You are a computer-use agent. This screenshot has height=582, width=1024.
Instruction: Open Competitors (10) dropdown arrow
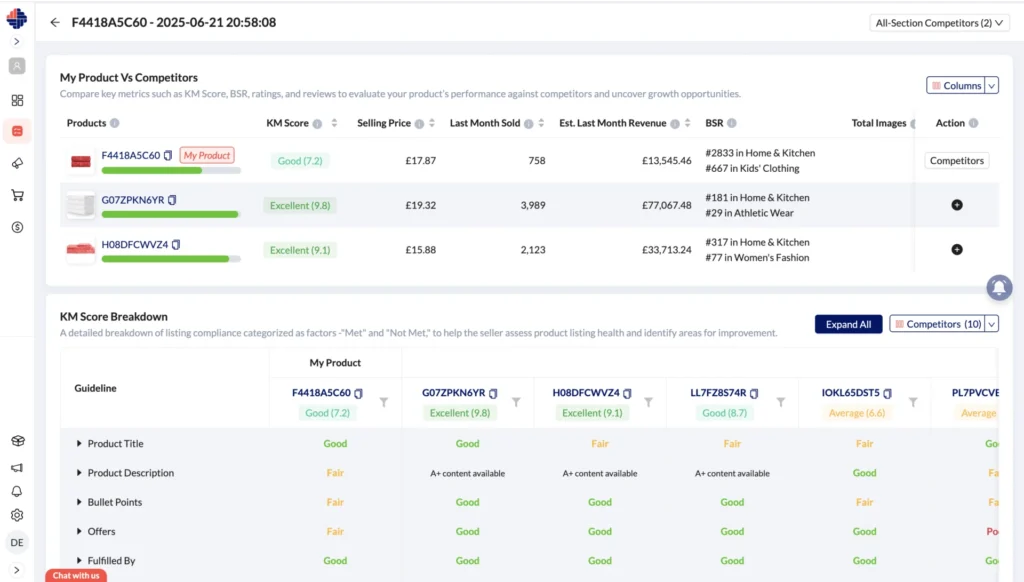point(992,324)
